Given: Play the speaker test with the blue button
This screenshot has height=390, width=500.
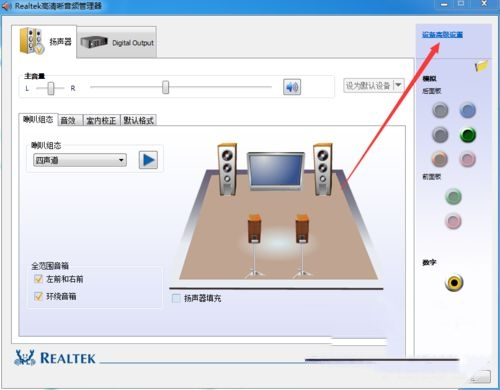Looking at the screenshot, I should 148,160.
